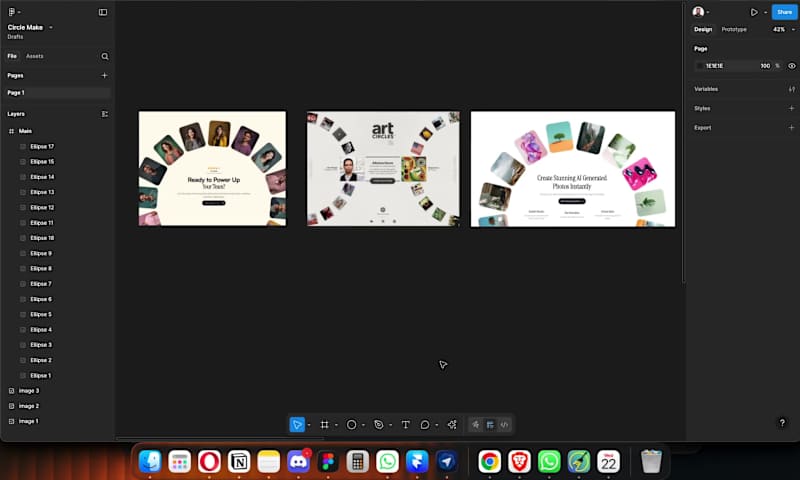Switch to Draw mode in toolbar
Screen dimensions: 800x480
click(x=476, y=424)
